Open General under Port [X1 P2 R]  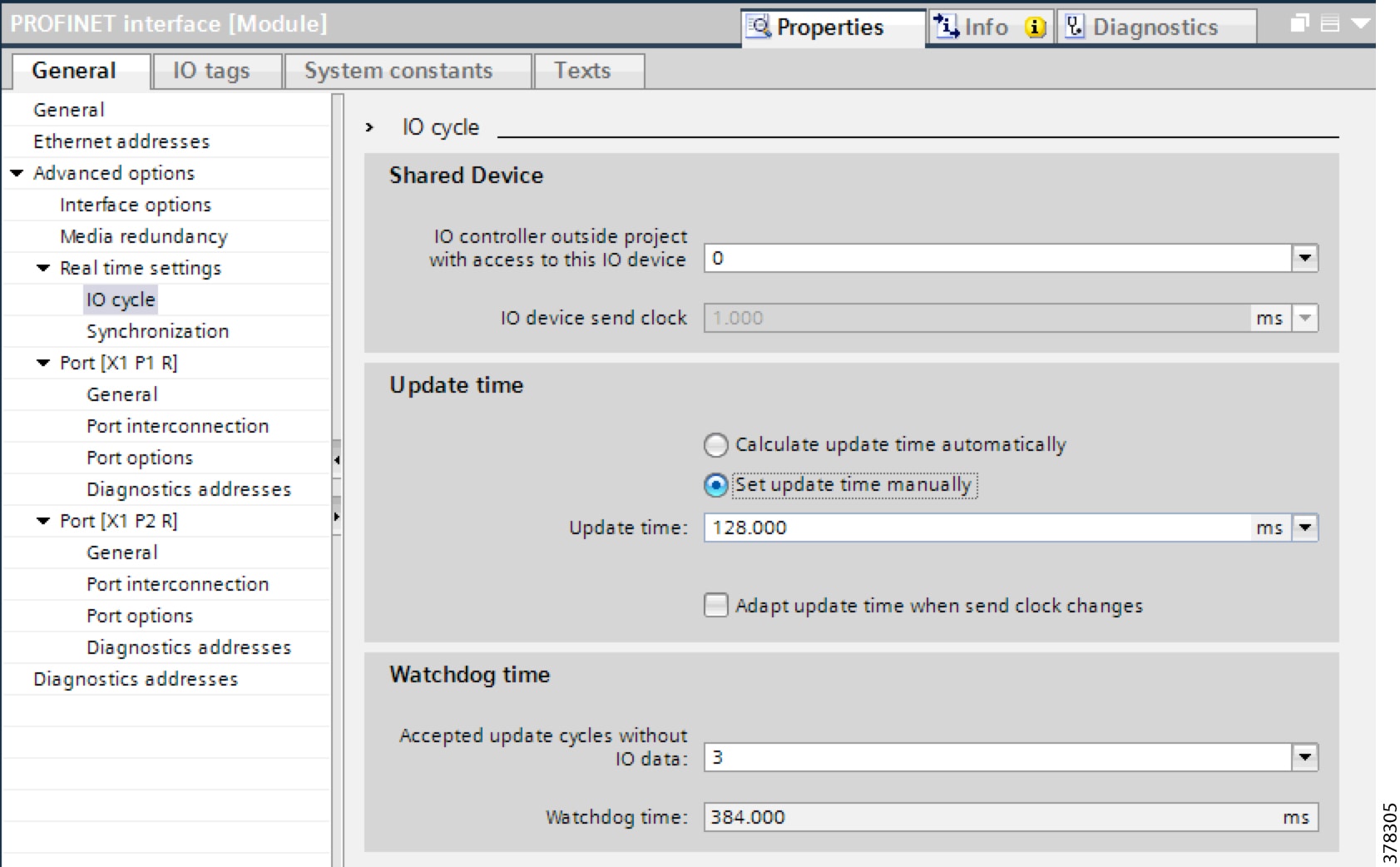[122, 552]
